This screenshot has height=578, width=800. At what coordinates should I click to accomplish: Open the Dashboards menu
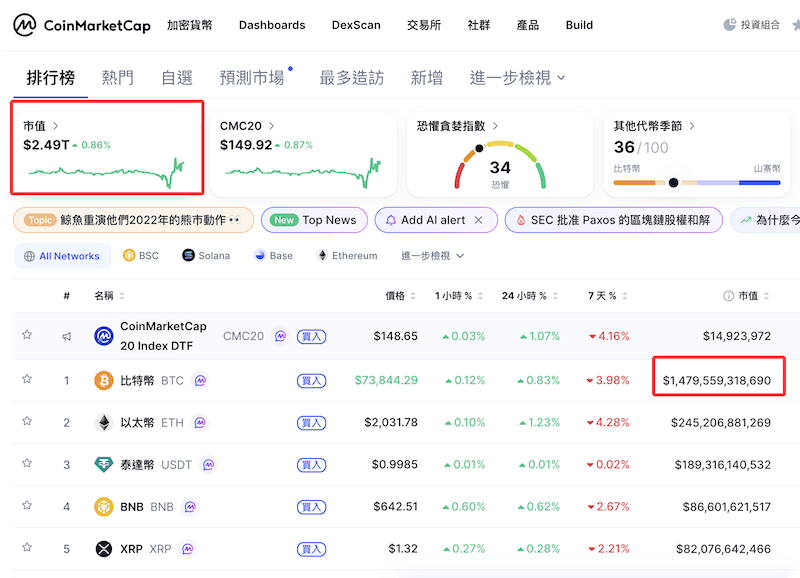click(x=272, y=25)
